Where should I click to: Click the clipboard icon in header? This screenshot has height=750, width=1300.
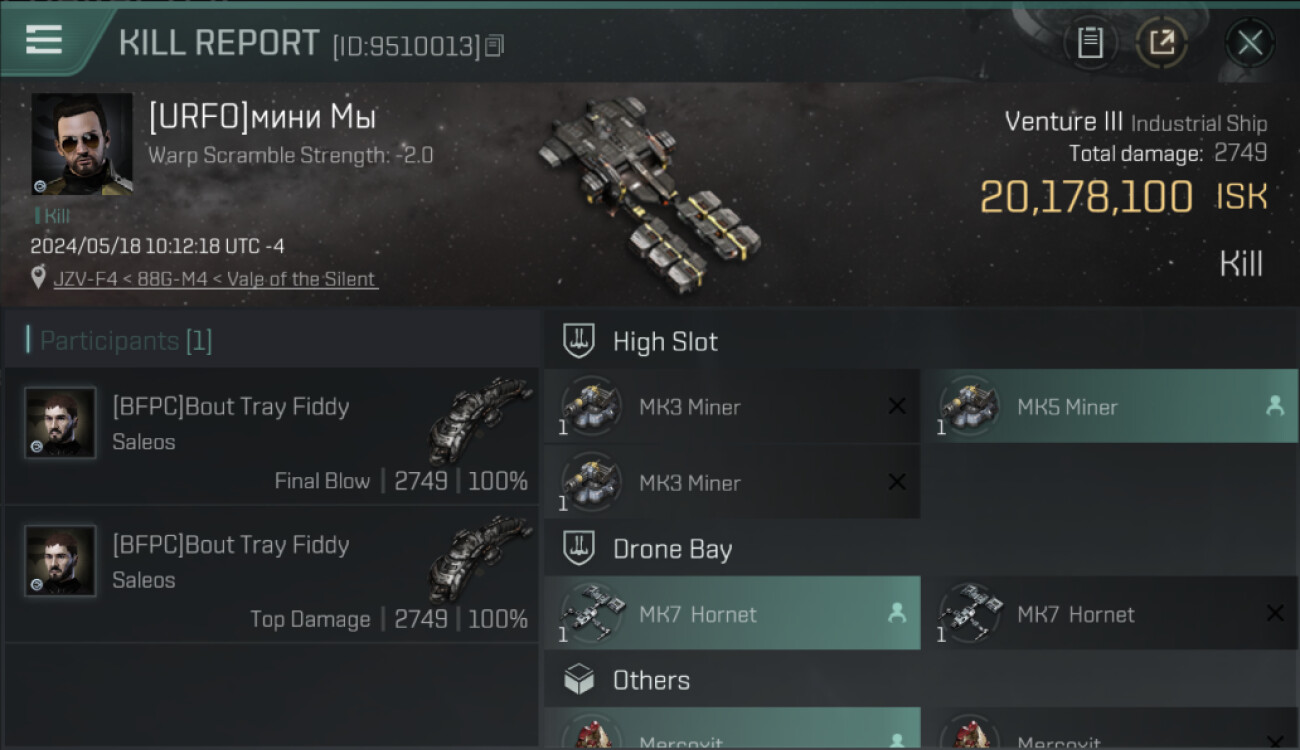point(1090,42)
